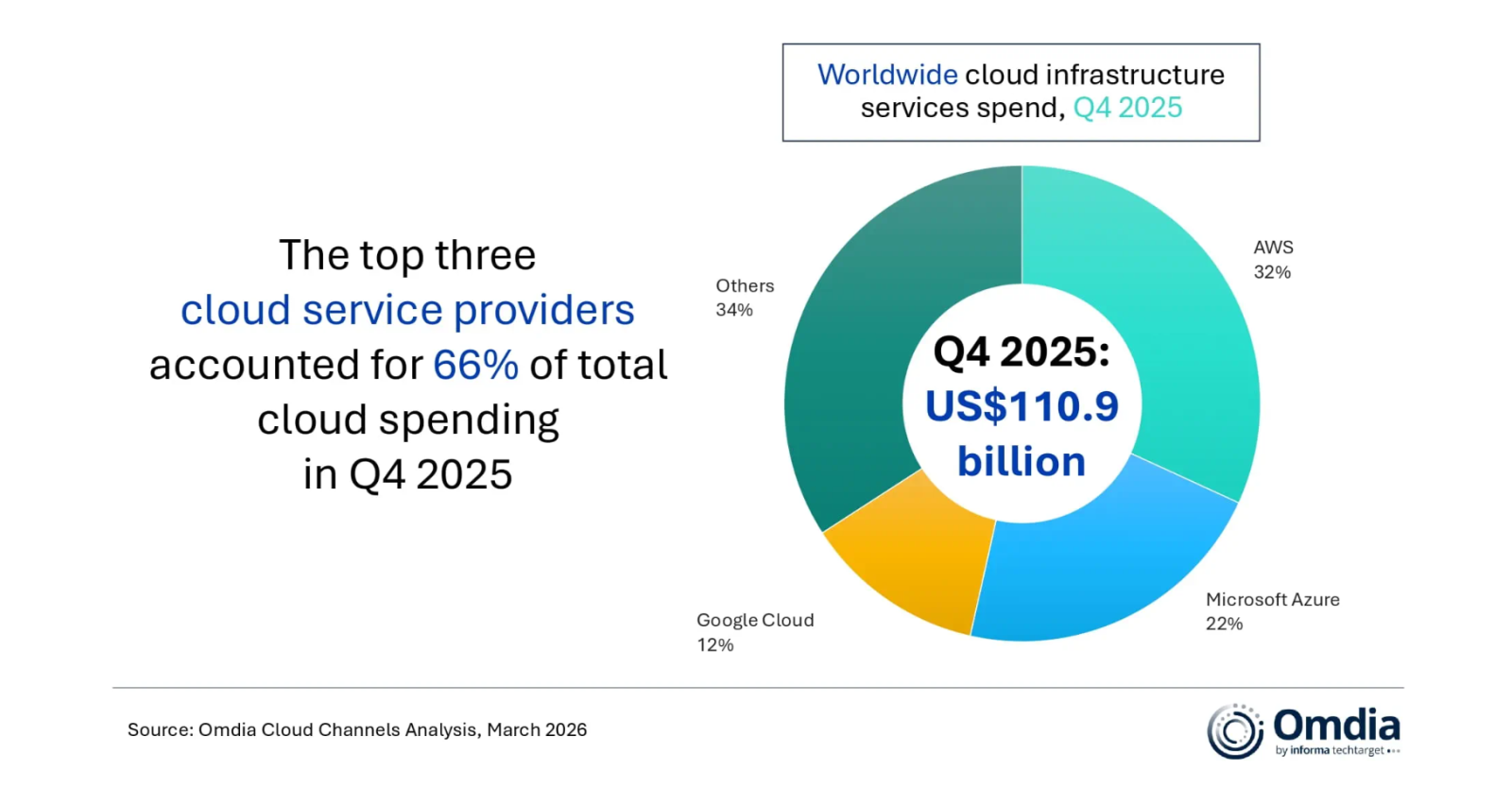1512x805 pixels.
Task: Click the word 'billion' in the donut center
Action: (x=1022, y=462)
